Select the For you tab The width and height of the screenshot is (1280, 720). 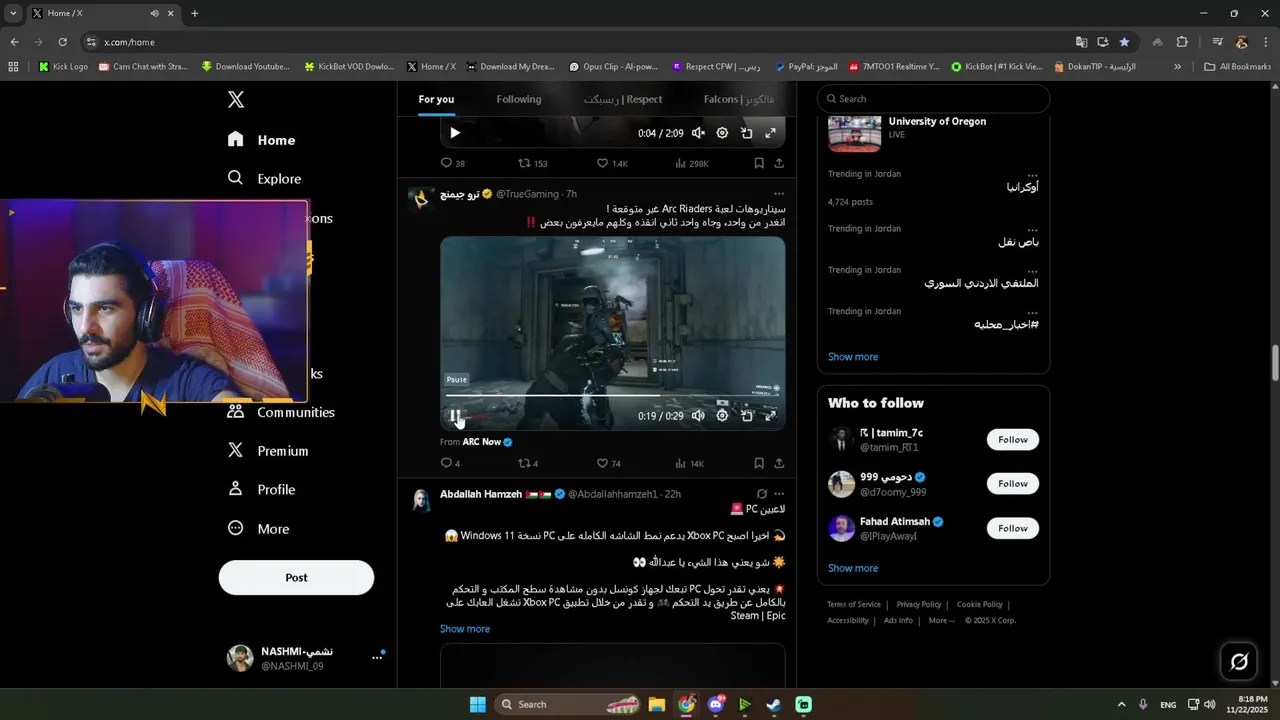point(436,99)
